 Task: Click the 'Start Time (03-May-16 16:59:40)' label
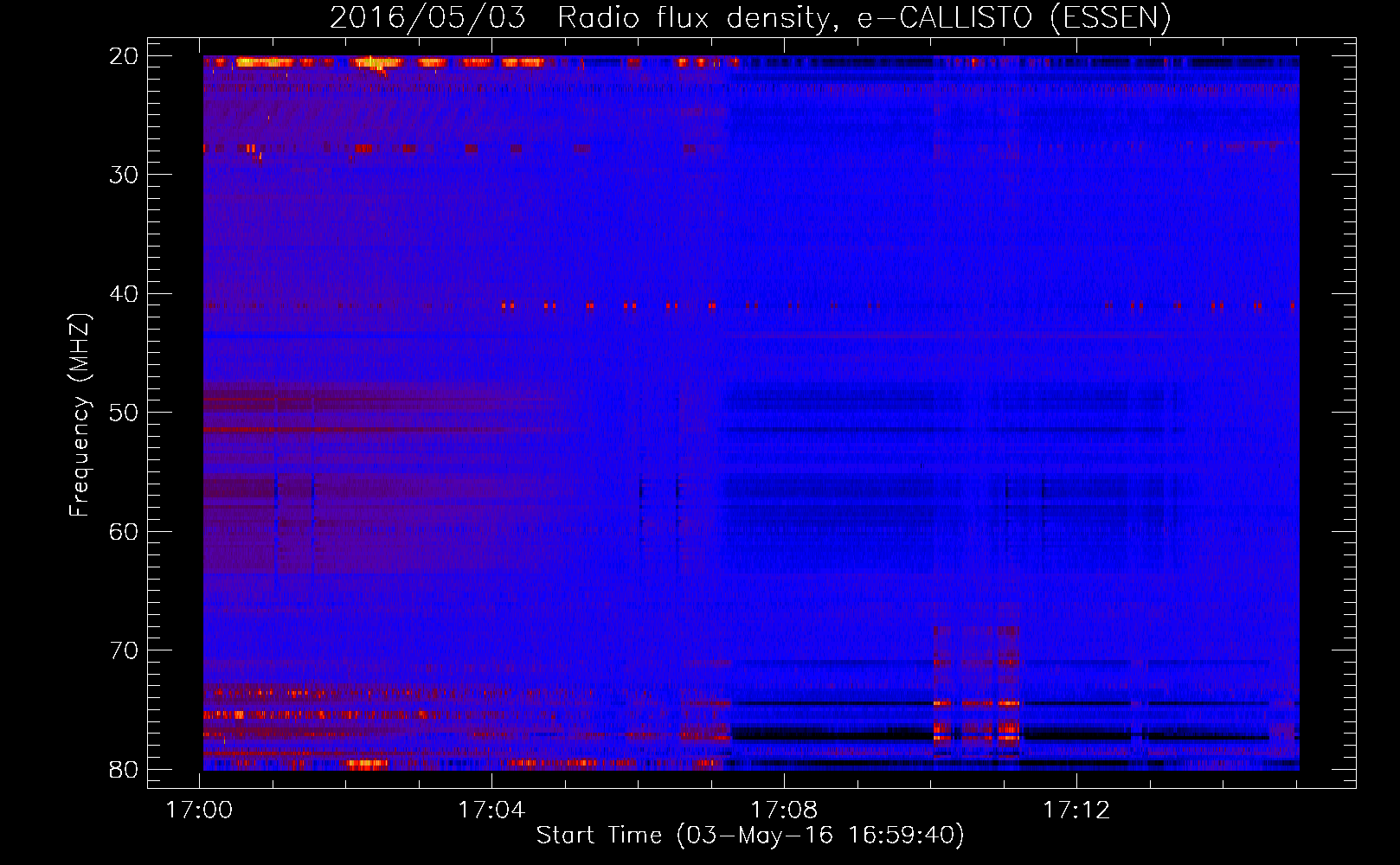(750, 836)
